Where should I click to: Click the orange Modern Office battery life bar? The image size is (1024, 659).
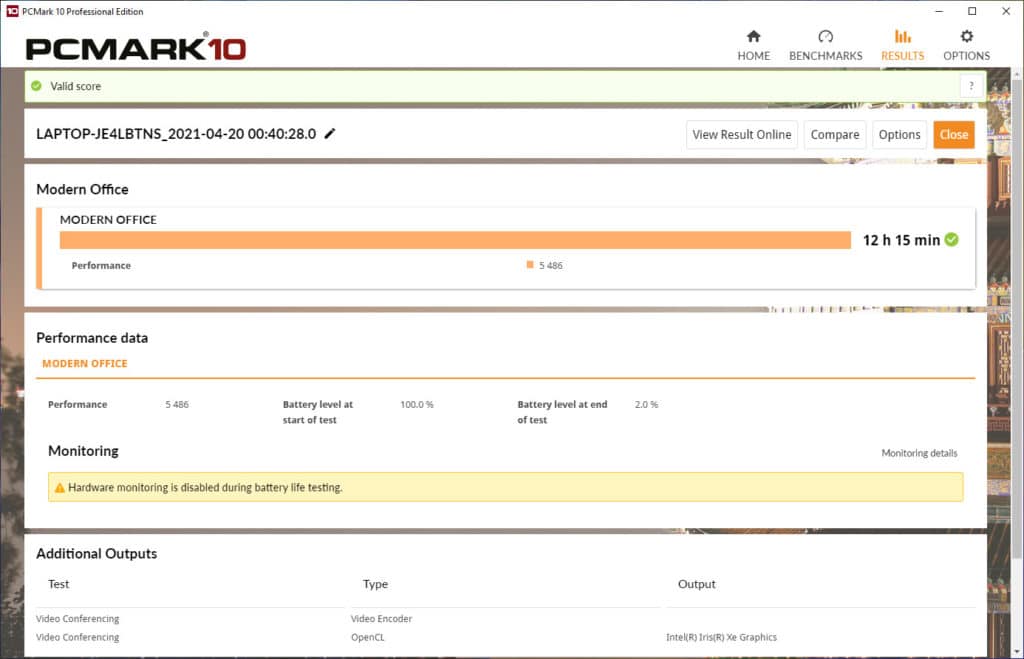tap(455, 240)
